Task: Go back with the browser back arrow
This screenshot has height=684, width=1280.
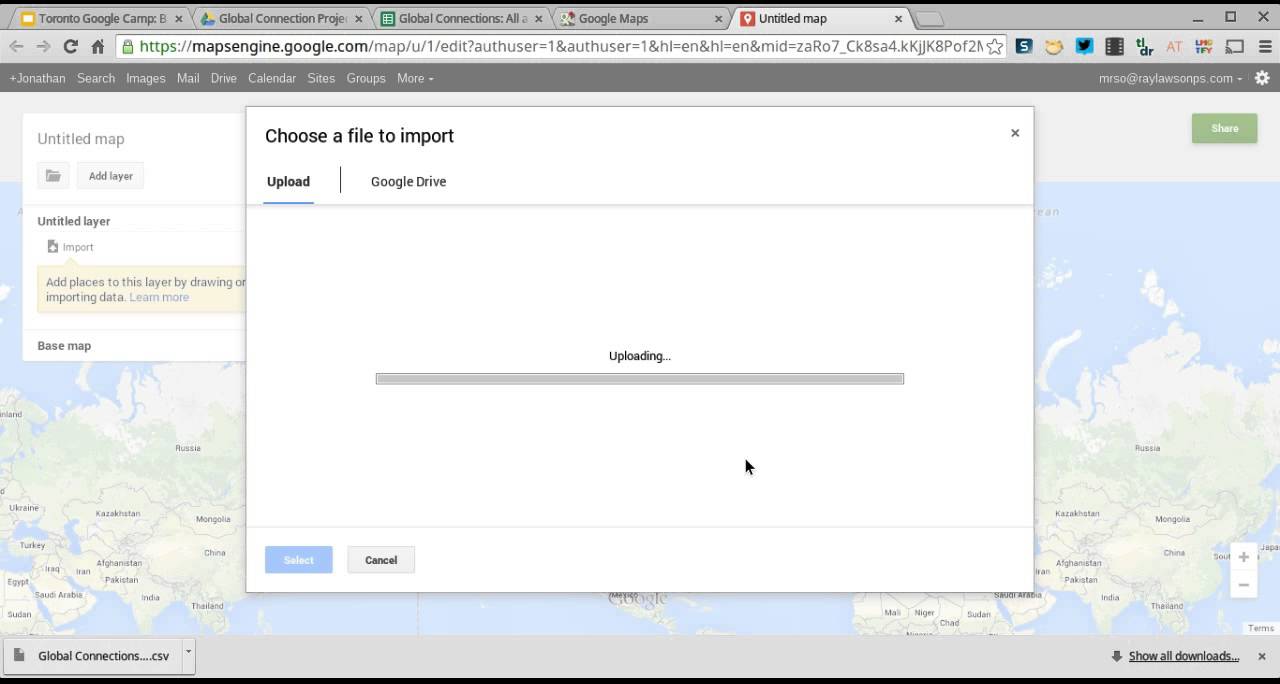Action: click(17, 46)
